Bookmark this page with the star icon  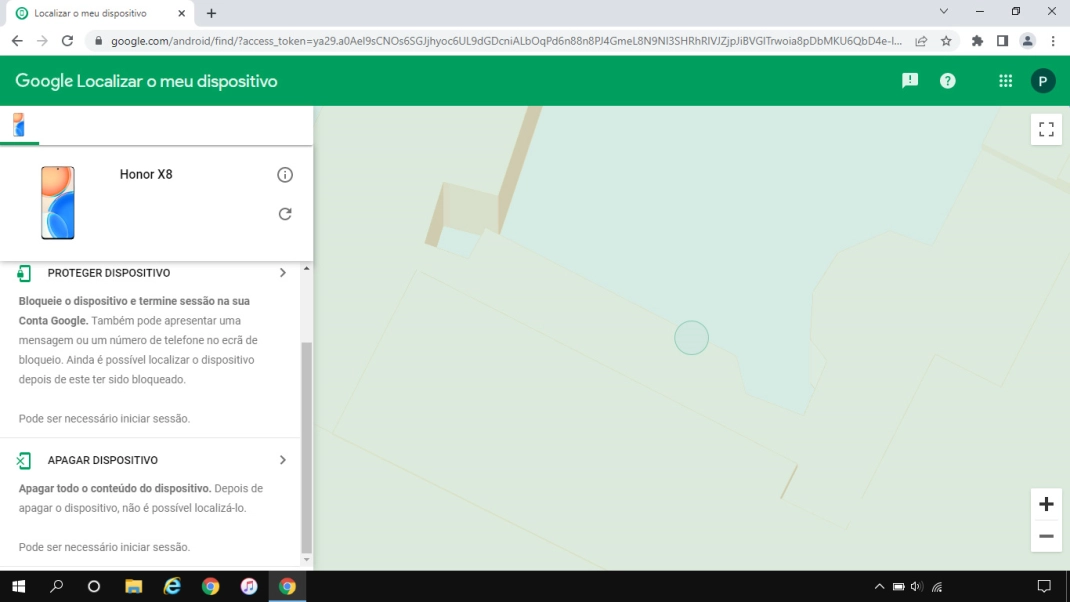tap(945, 43)
